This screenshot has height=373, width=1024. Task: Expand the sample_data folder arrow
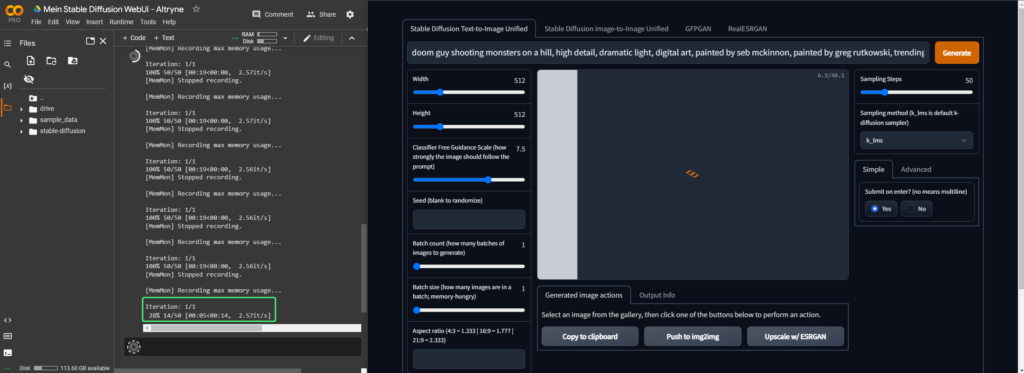(x=22, y=120)
